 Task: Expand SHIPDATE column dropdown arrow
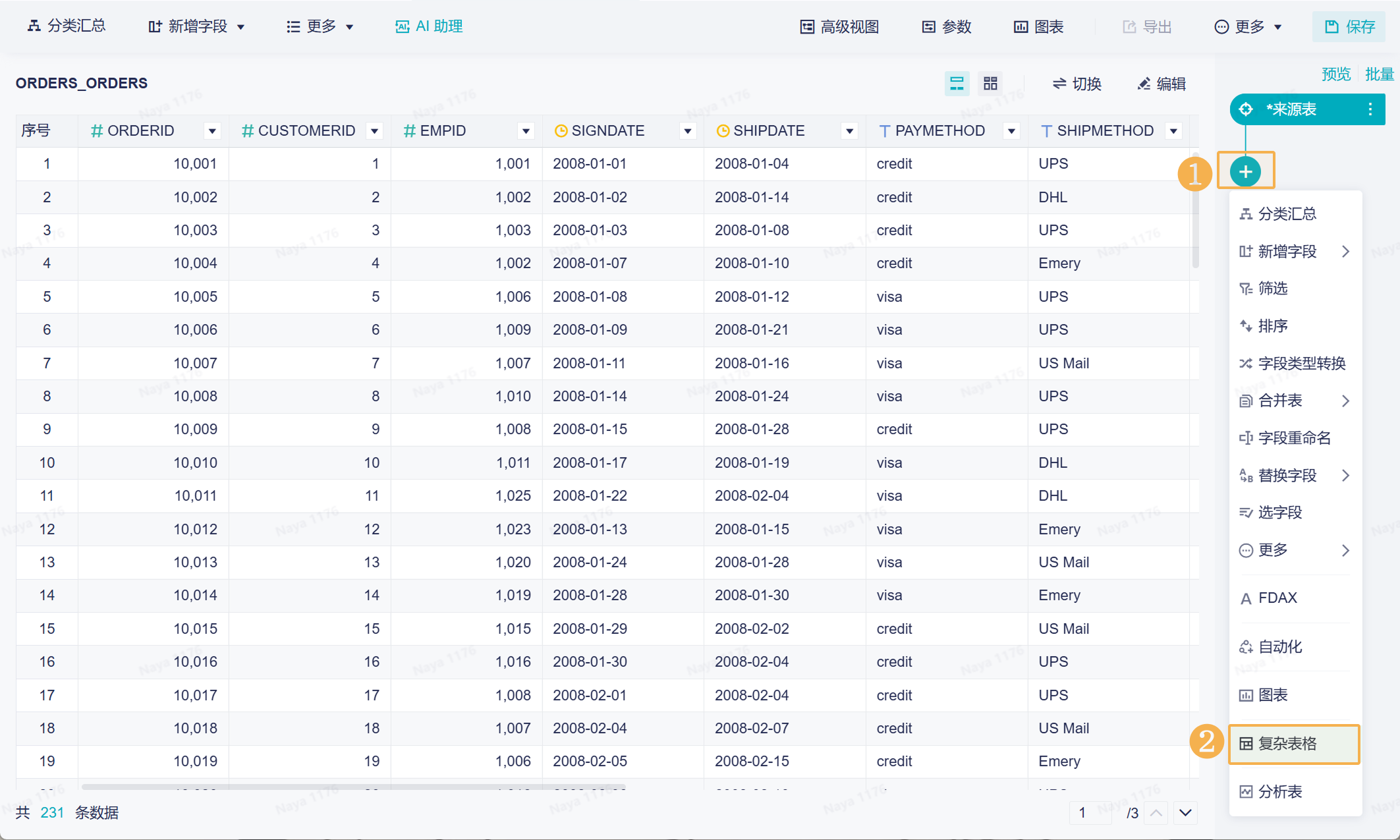tap(850, 131)
